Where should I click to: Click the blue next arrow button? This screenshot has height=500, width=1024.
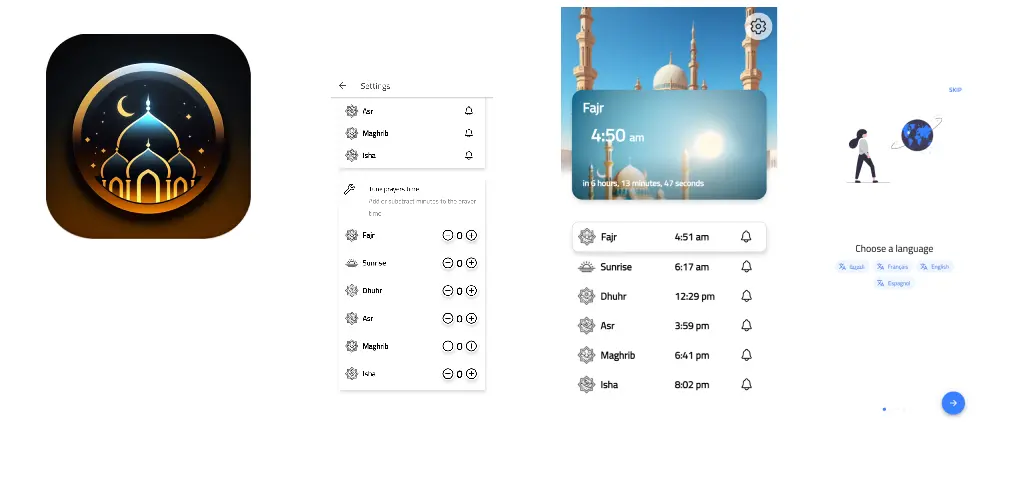pos(953,403)
